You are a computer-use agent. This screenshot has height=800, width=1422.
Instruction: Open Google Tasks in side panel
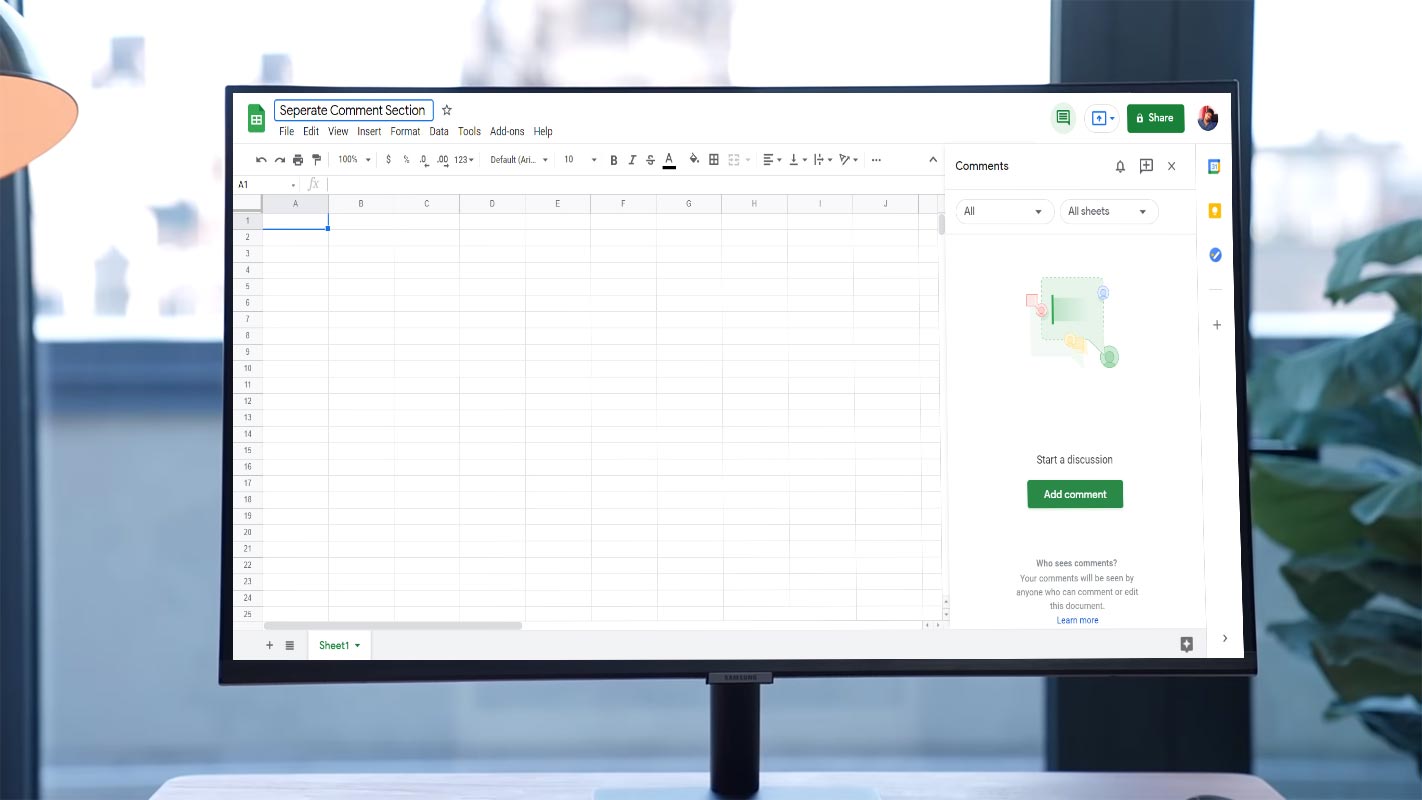(x=1216, y=255)
